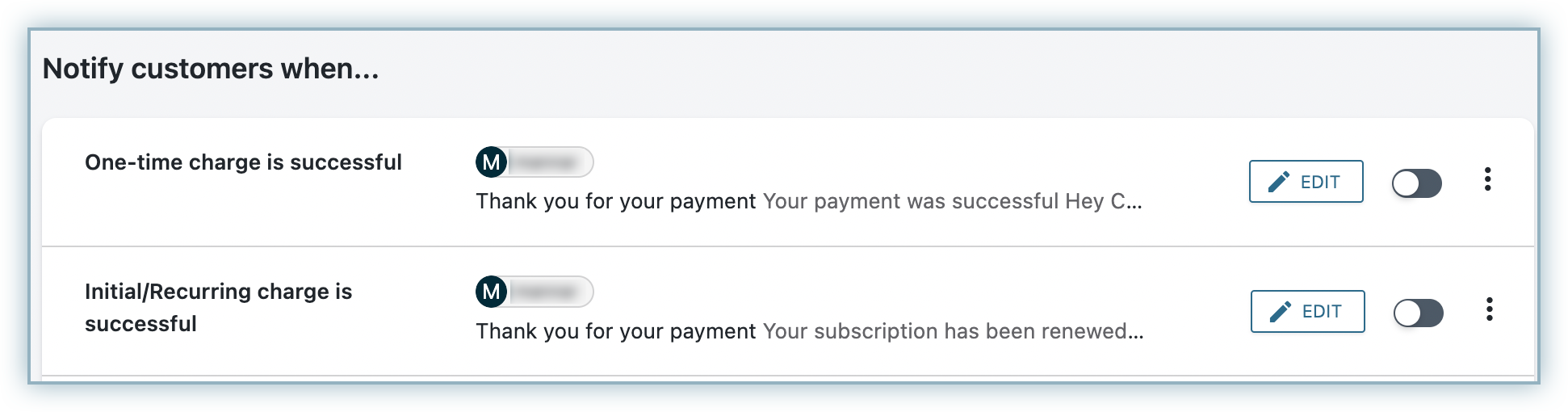Click the "One-time charge is successful" label
Viewport: 1568px width, 412px height.
[x=243, y=162]
